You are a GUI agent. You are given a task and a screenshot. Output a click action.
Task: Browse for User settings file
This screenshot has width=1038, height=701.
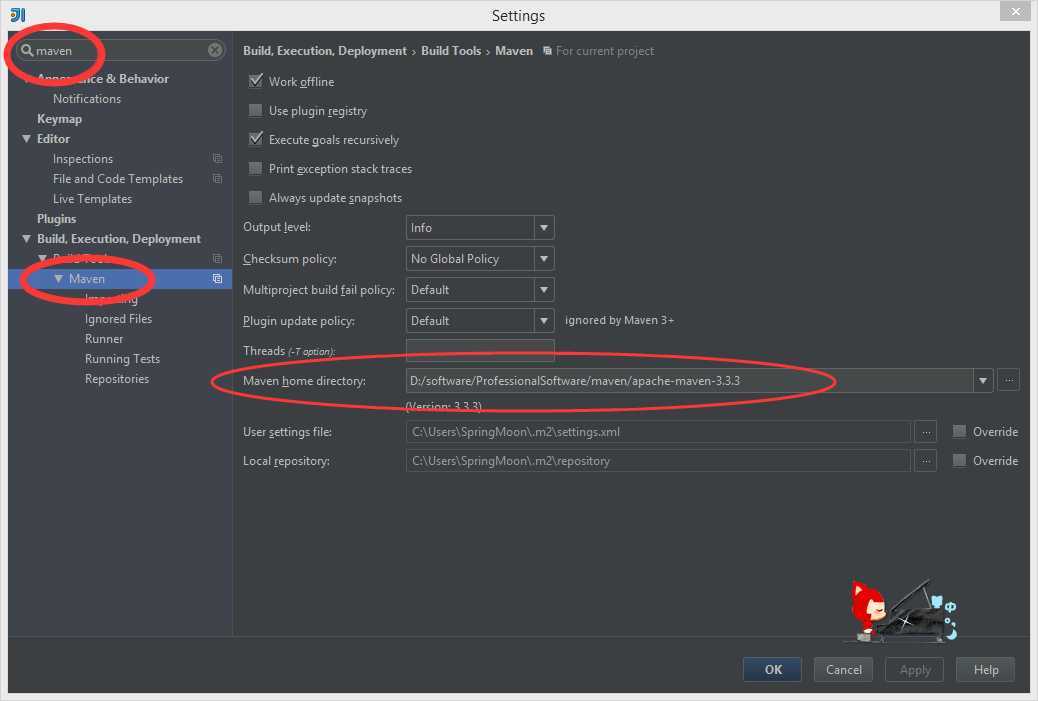925,432
